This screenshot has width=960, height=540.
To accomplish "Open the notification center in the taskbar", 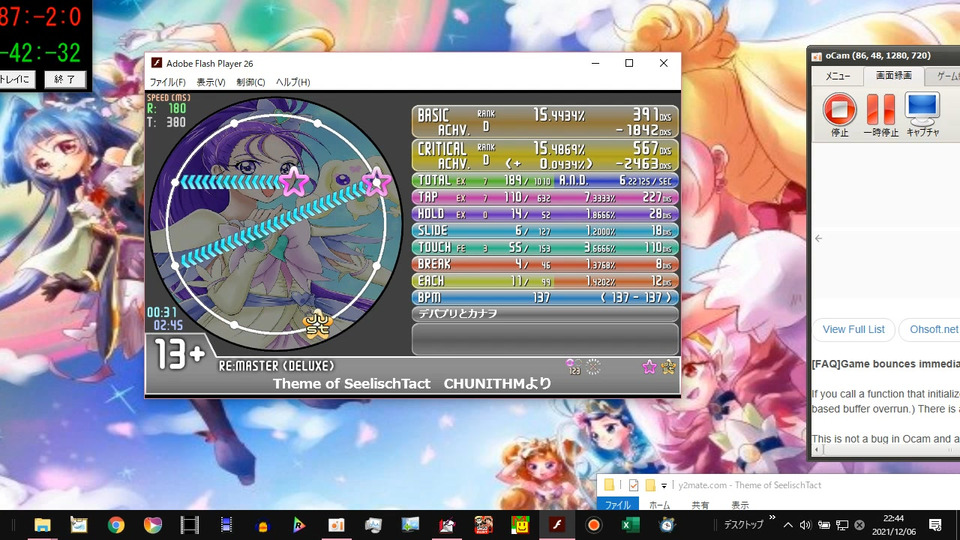I will pyautogui.click(x=935, y=525).
